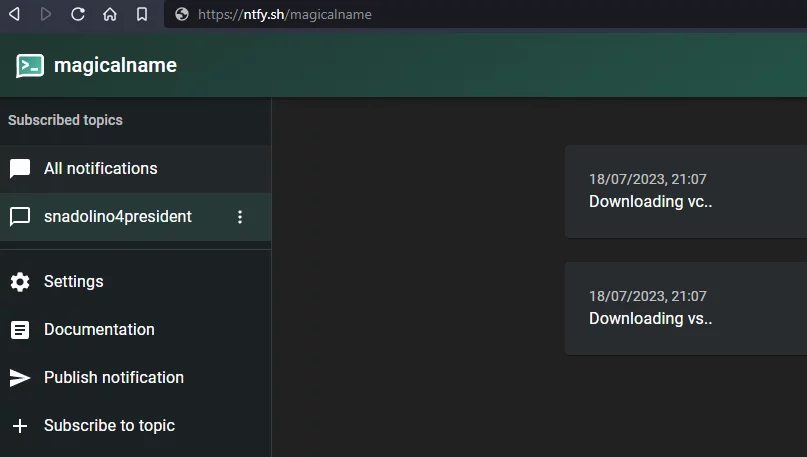807x457 pixels.
Task: Show site info via the globe icon
Action: click(181, 14)
